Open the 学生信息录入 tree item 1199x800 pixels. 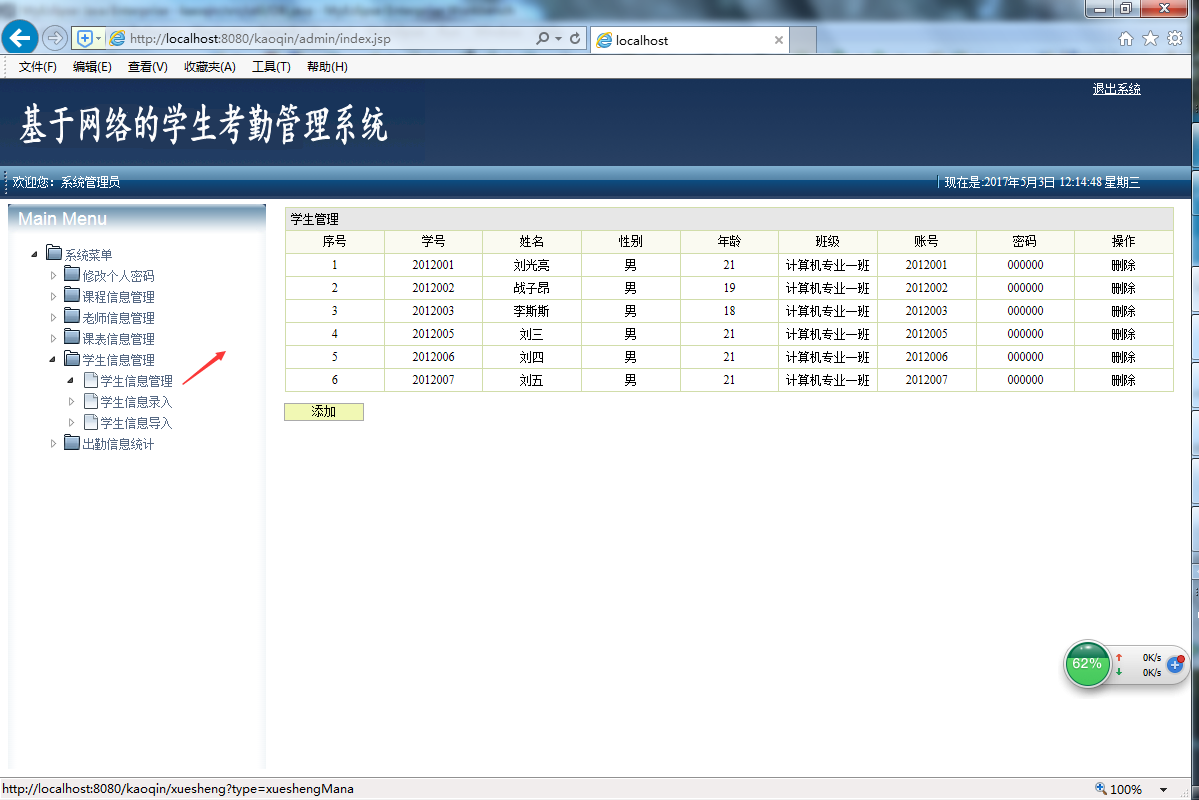coord(136,402)
